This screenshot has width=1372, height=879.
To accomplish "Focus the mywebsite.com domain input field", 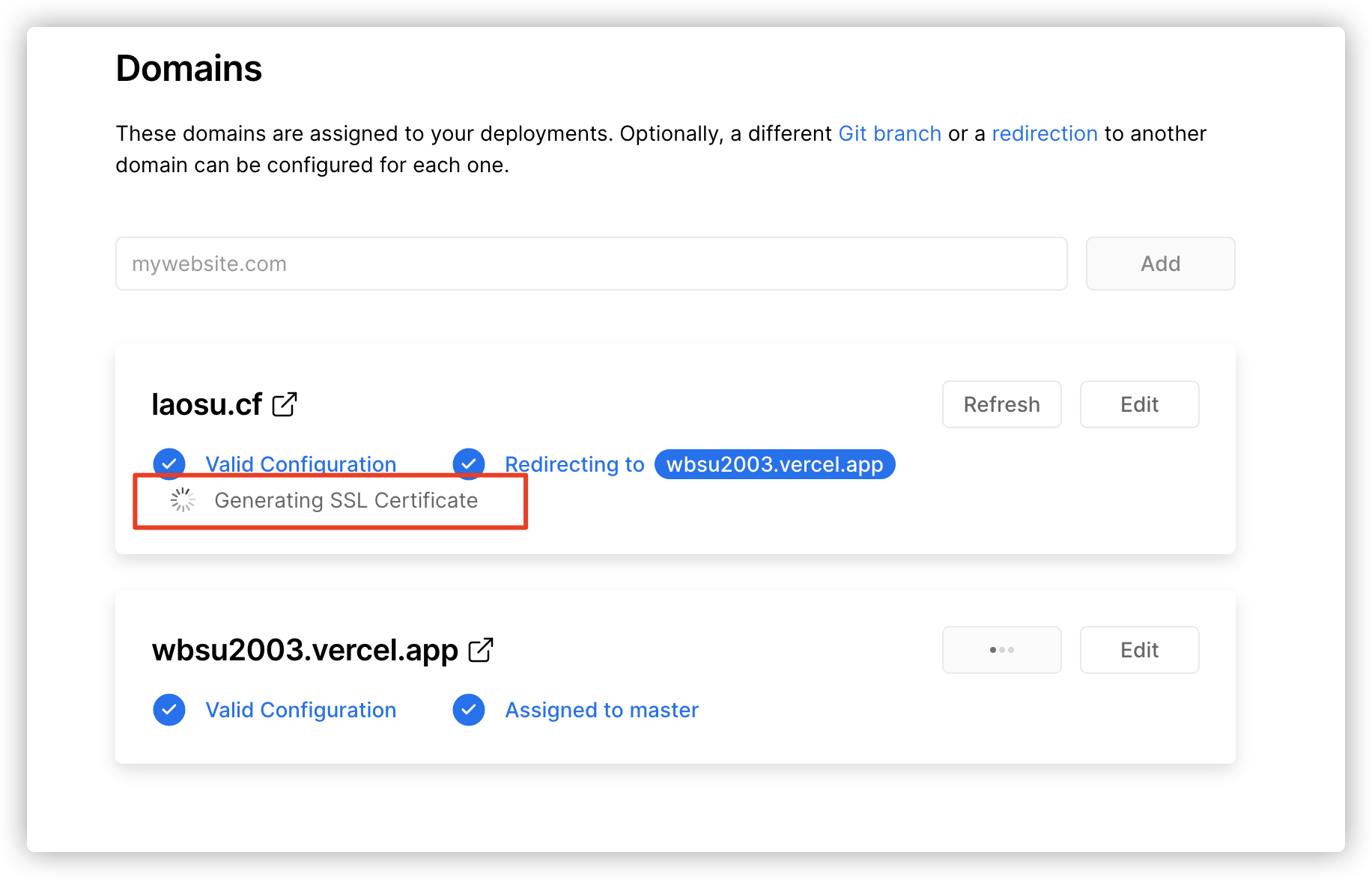I will tap(591, 264).
